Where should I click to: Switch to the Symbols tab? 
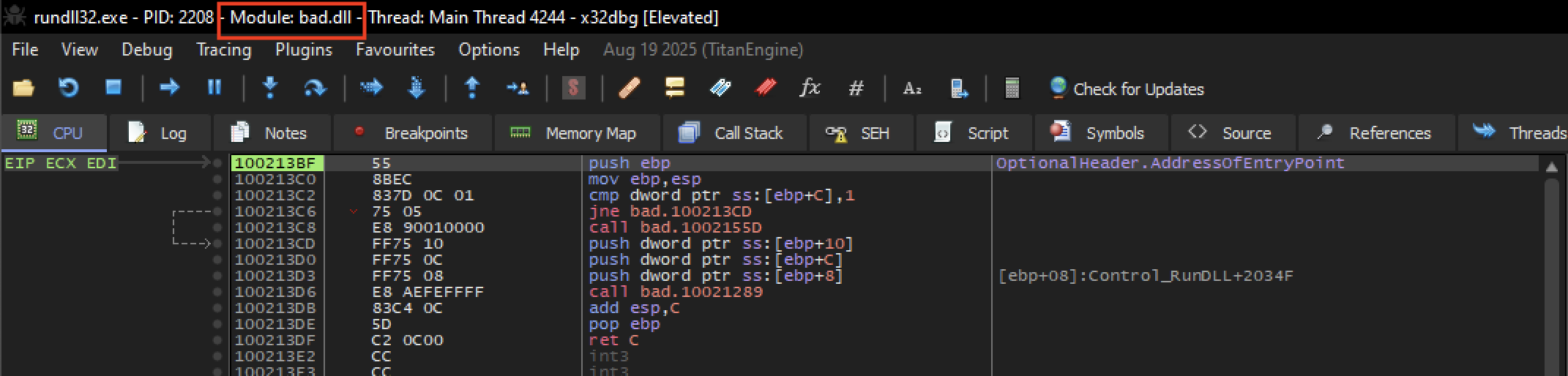(x=1101, y=132)
